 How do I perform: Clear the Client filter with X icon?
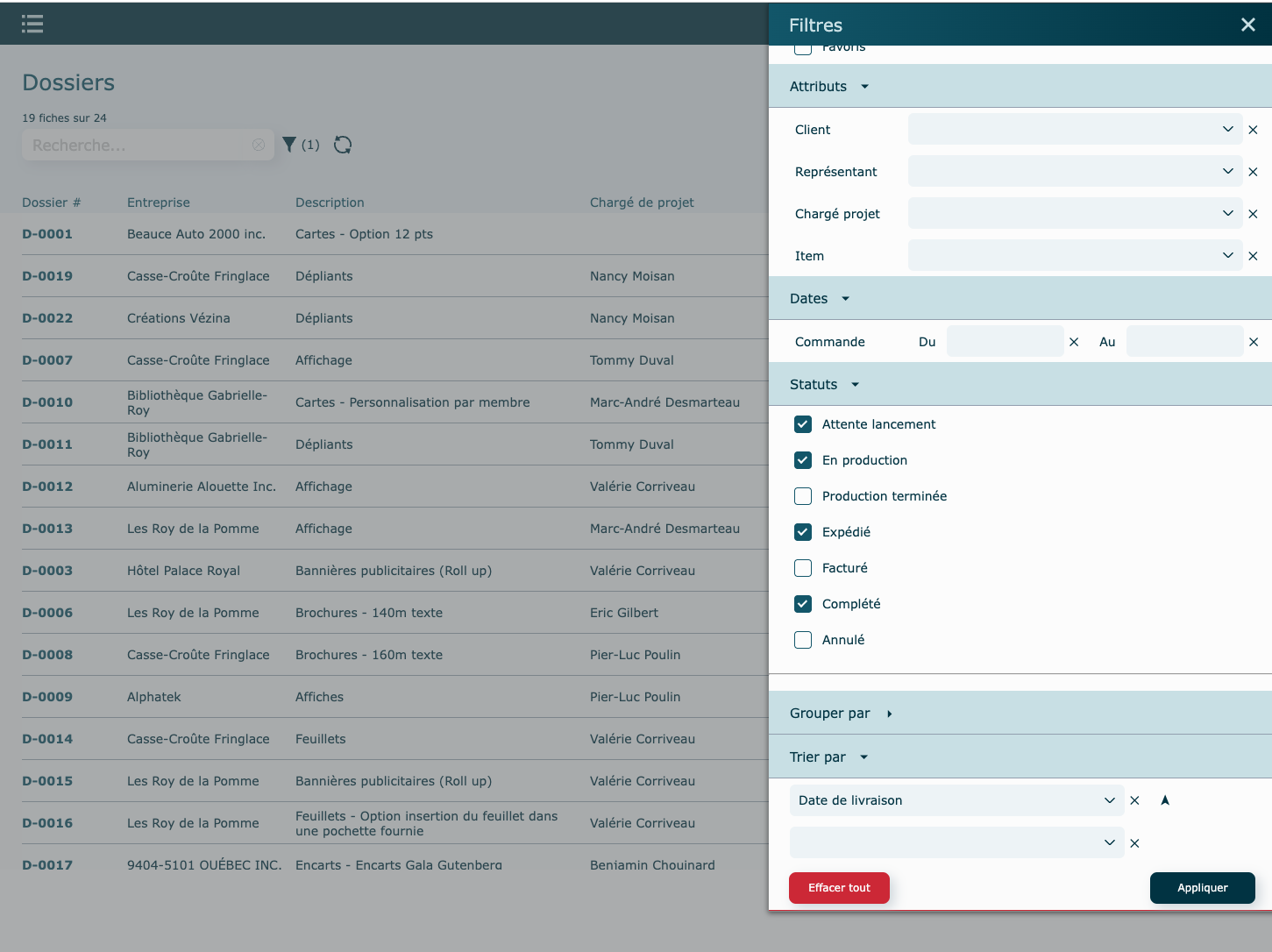click(x=1253, y=130)
